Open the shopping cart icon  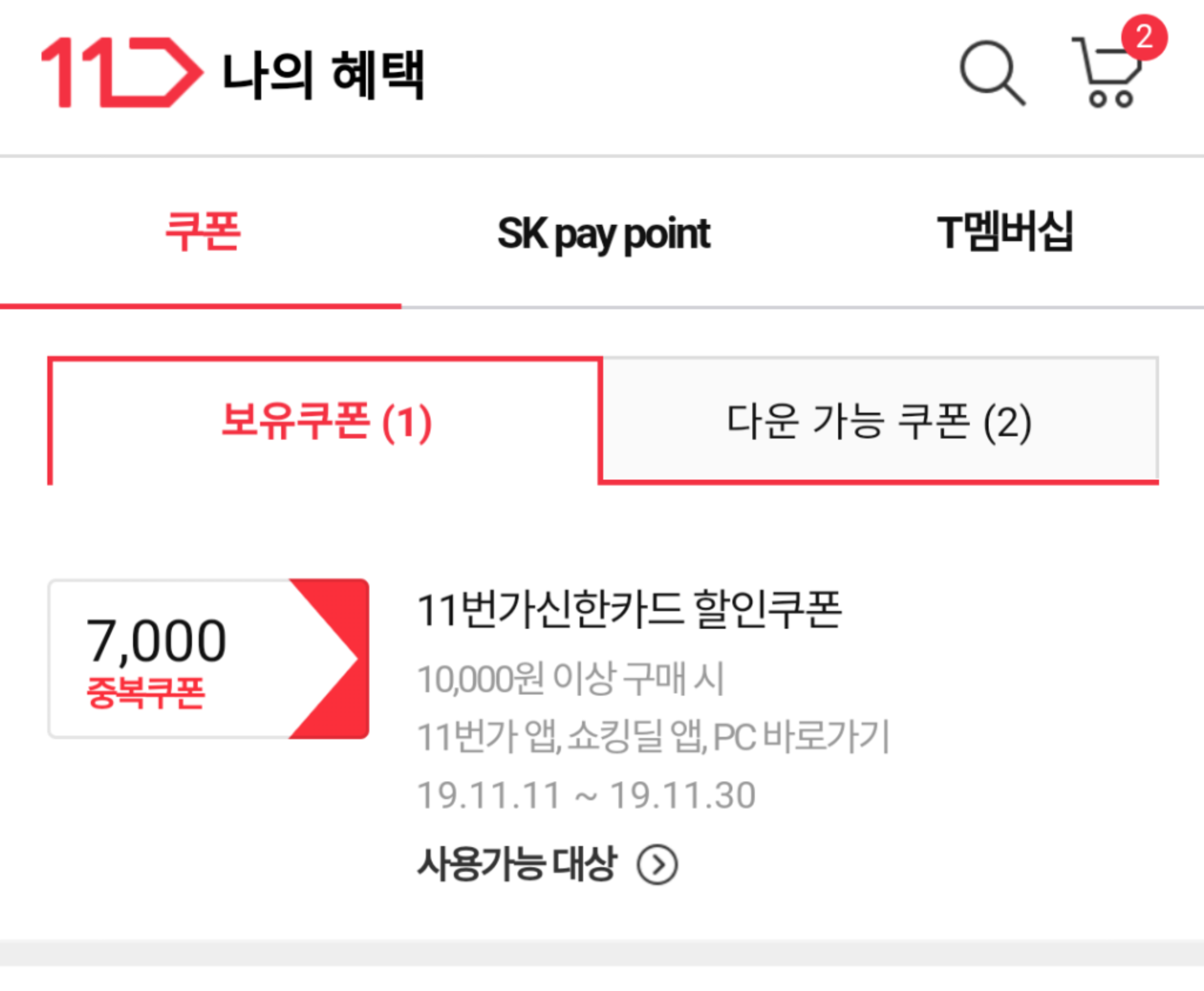pyautogui.click(x=1107, y=73)
